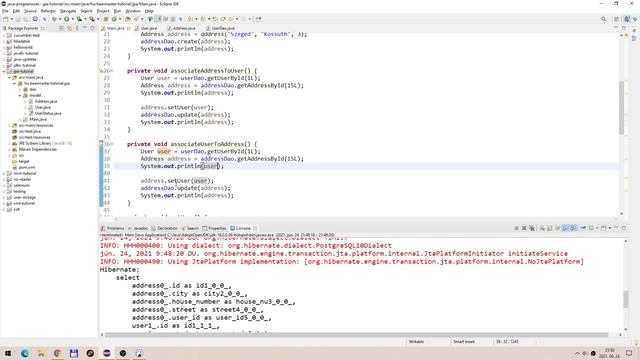Collapse the model package

coord(20,95)
